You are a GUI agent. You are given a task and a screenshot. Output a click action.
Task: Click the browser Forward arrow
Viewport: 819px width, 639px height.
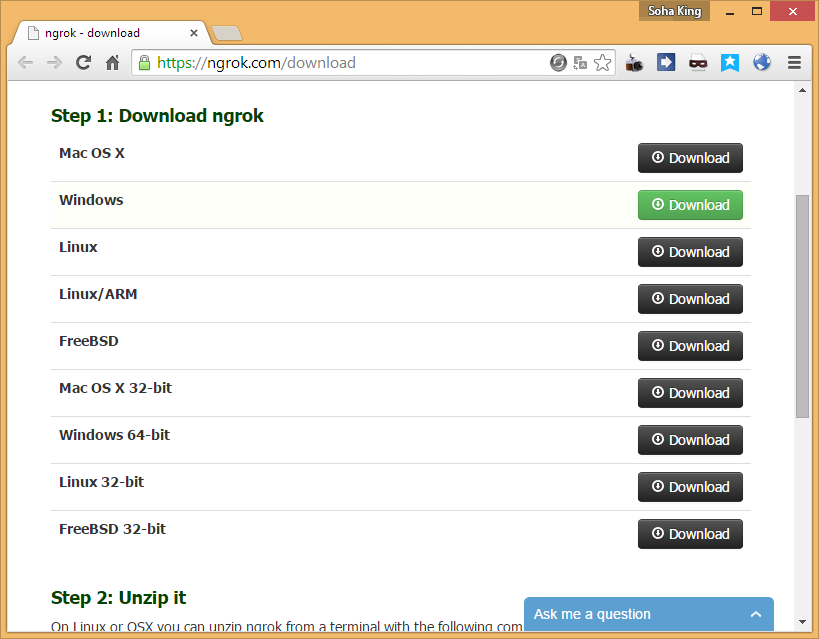coord(54,63)
